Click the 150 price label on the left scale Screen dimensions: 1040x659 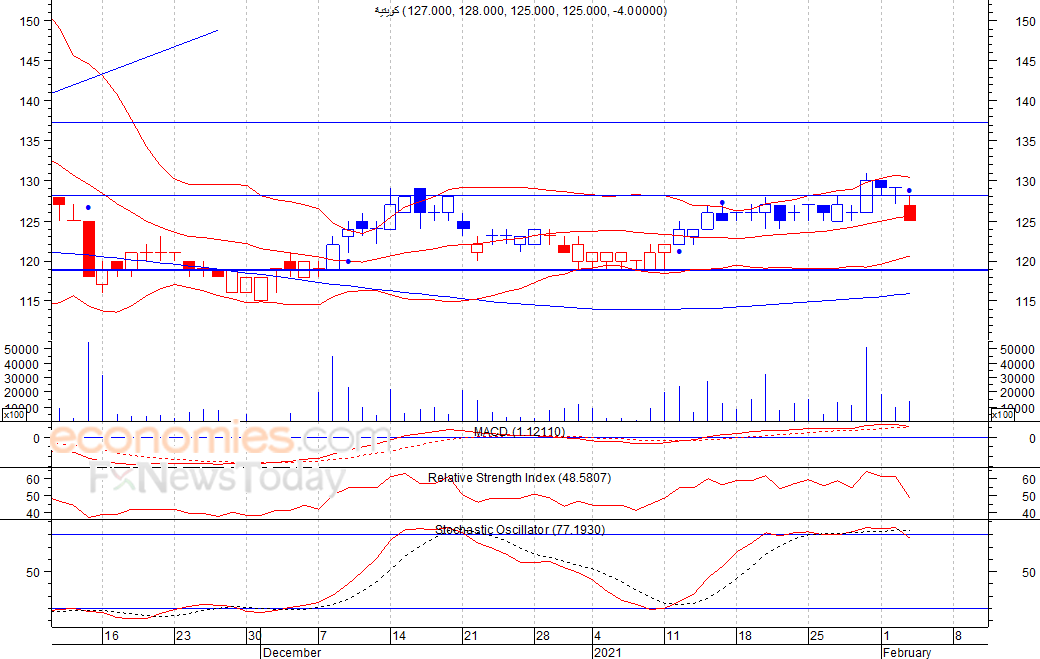click(30, 21)
